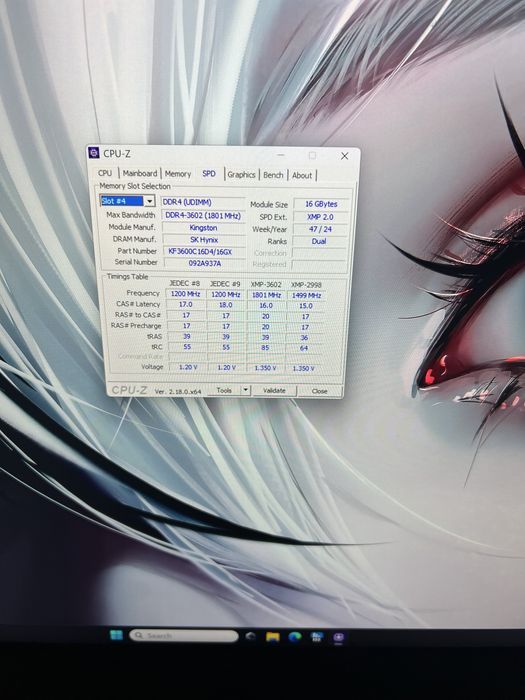Click the CPU-Z title bar logo icon
Image resolution: width=525 pixels, height=700 pixels.
tap(94, 153)
